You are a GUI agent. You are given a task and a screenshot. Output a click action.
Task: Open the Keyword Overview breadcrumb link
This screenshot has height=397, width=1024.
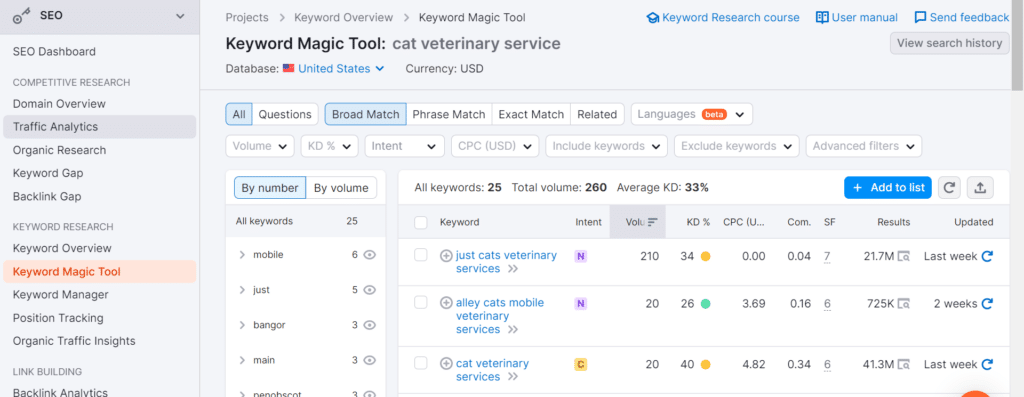(344, 18)
